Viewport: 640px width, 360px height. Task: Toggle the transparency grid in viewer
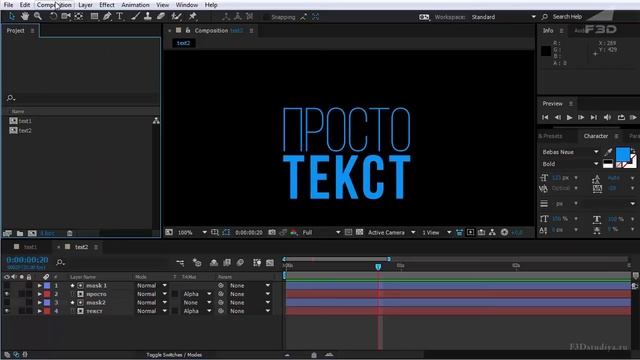(x=360, y=232)
